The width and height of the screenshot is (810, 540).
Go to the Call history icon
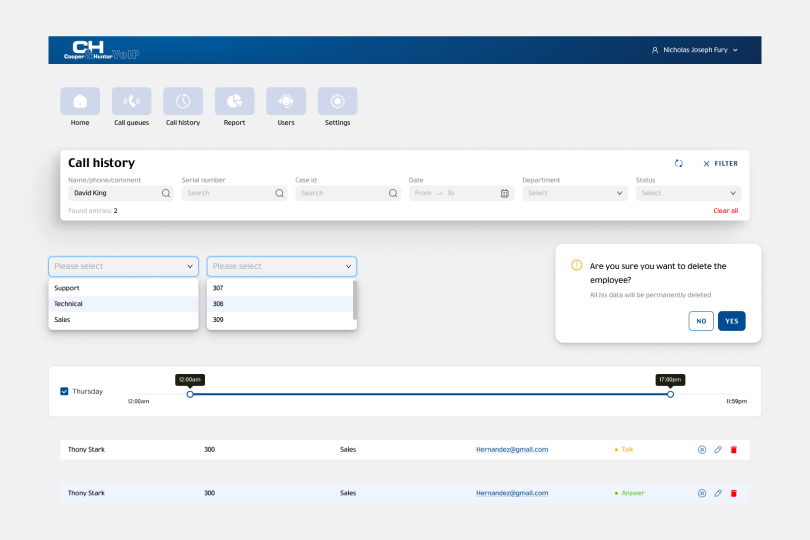coord(183,101)
